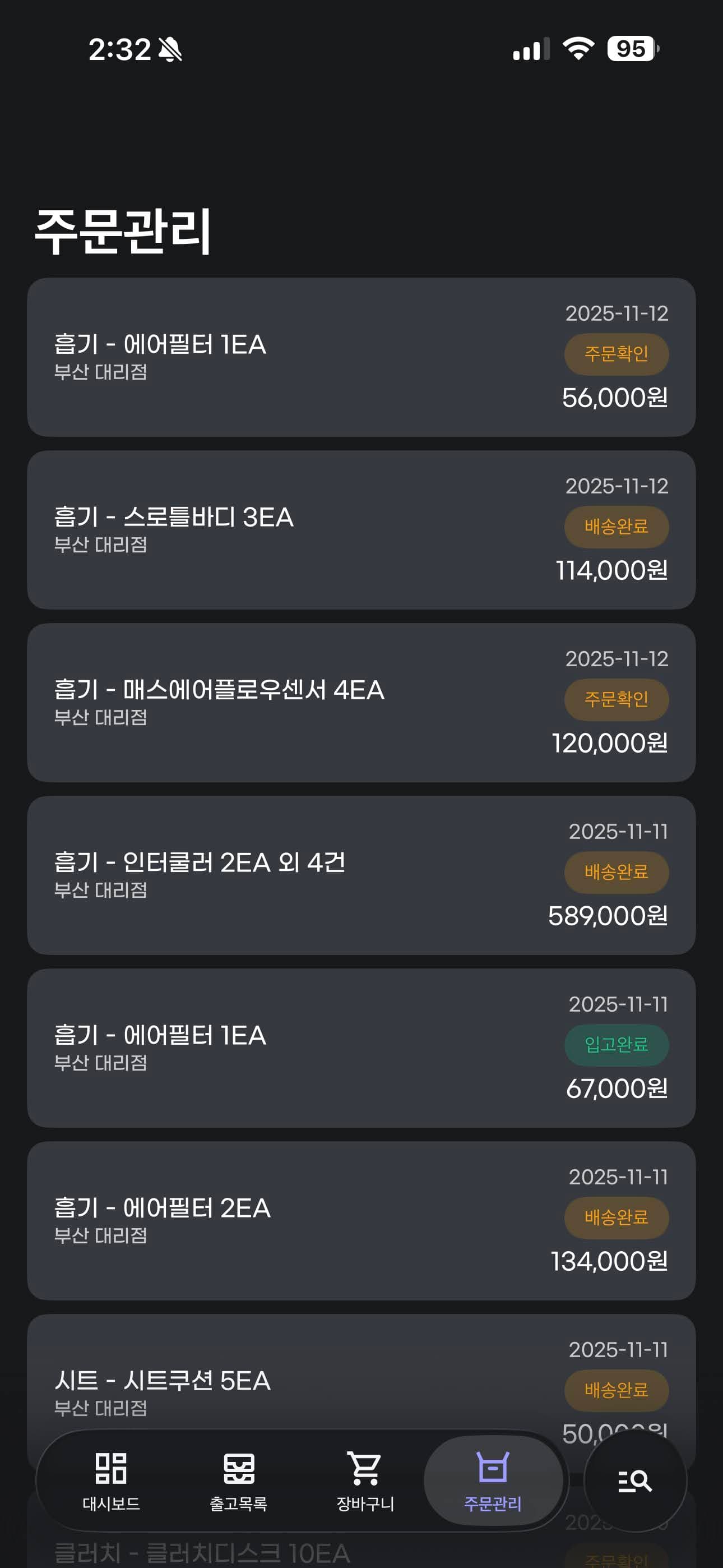Select the 주문관리 order management icon
This screenshot has width=723, height=1568.
pyautogui.click(x=493, y=1468)
